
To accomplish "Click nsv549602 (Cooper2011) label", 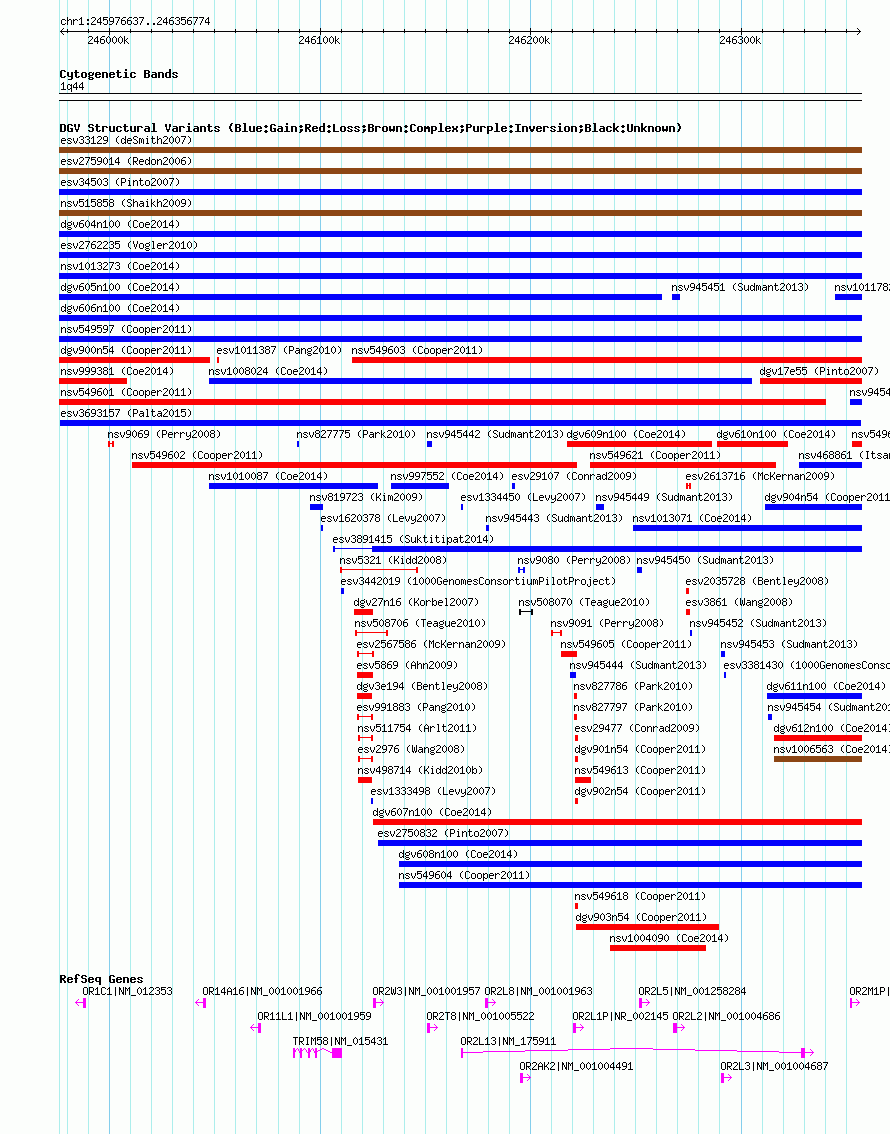I will point(197,455).
